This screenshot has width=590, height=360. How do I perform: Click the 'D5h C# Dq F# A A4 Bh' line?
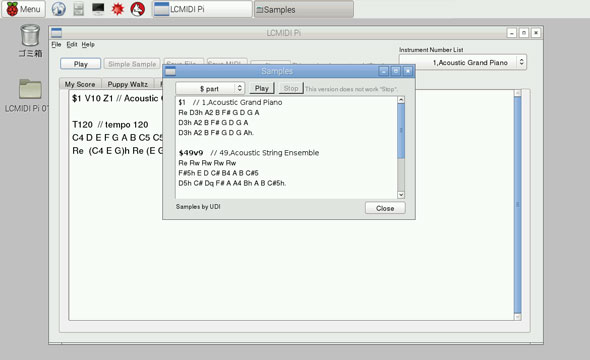pos(232,183)
